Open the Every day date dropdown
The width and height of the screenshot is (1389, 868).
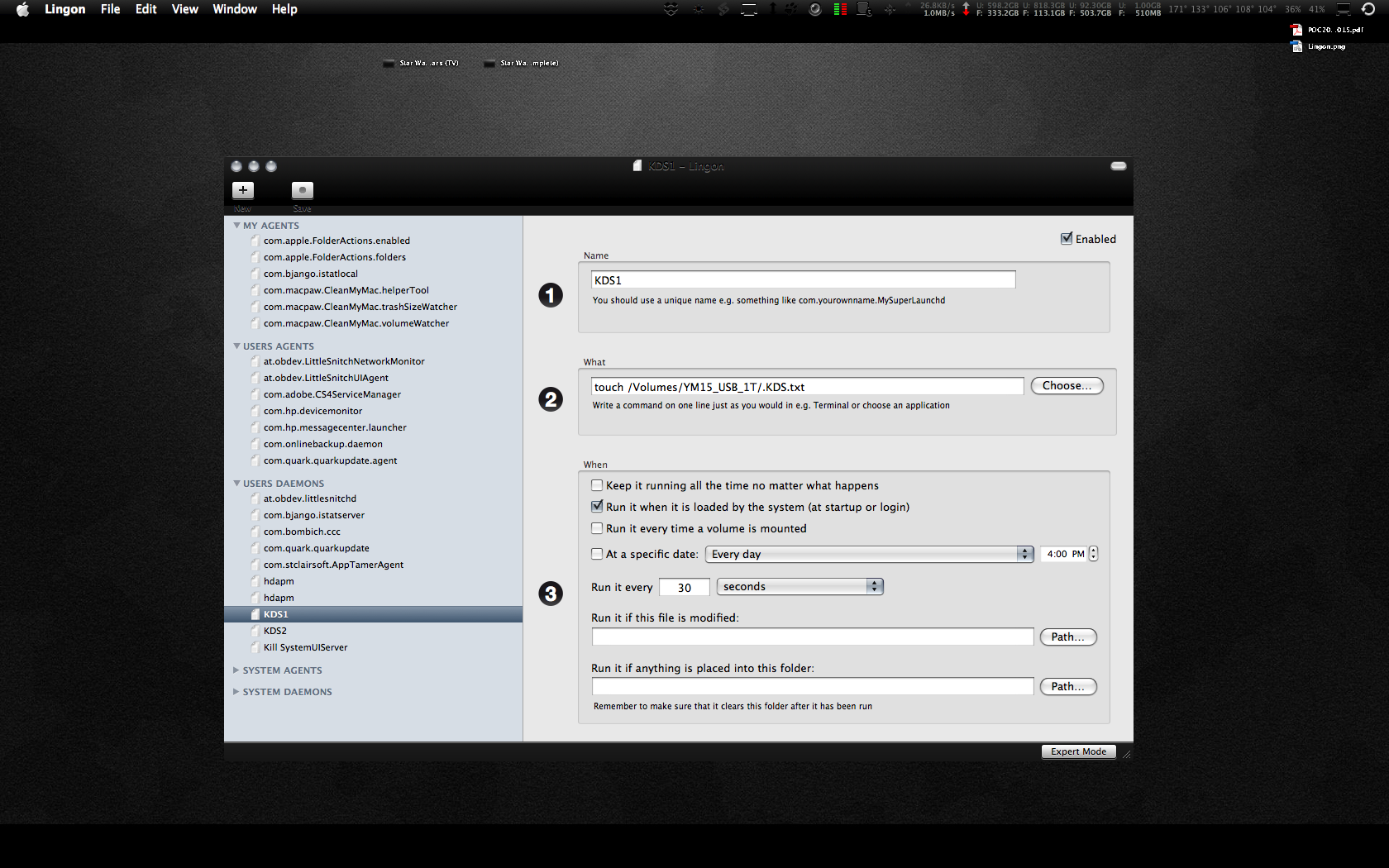coord(869,554)
